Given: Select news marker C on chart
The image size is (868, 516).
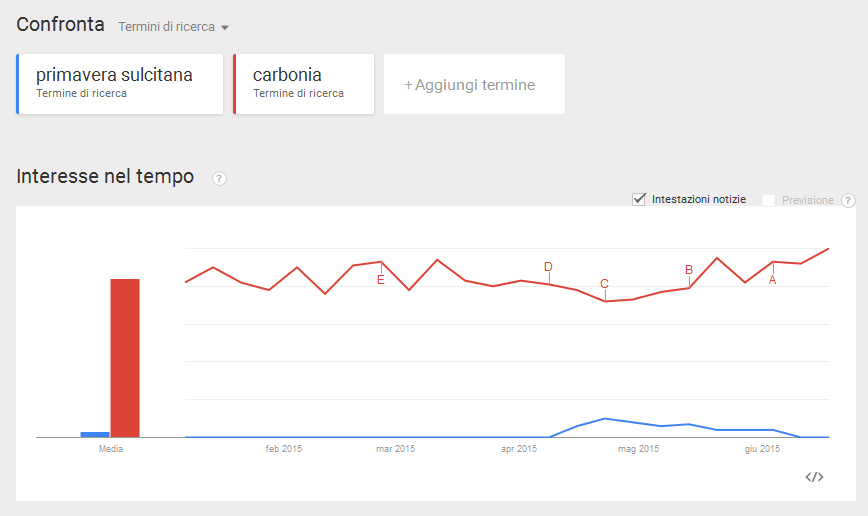Looking at the screenshot, I should 604,284.
